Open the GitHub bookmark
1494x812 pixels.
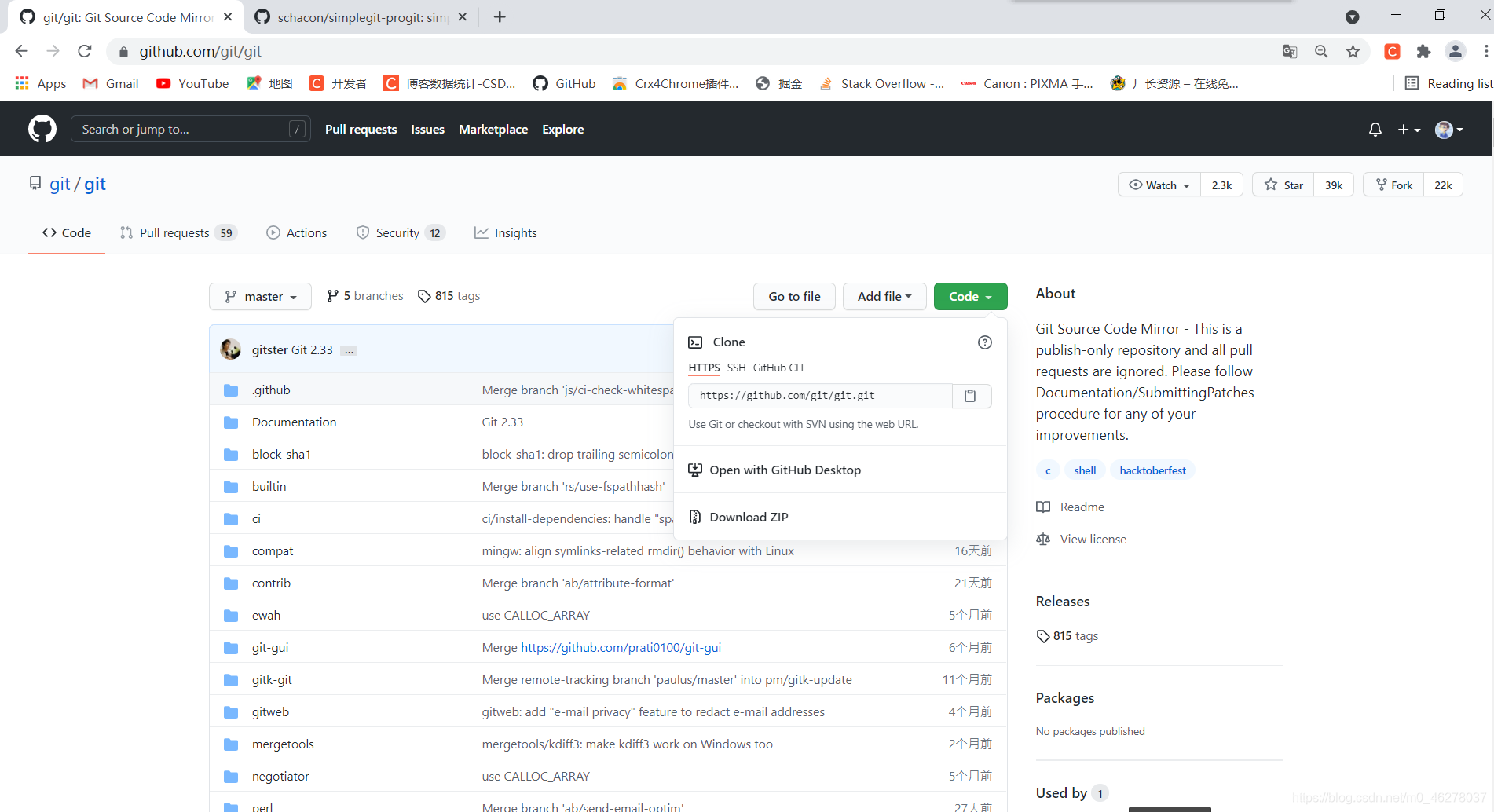point(564,83)
